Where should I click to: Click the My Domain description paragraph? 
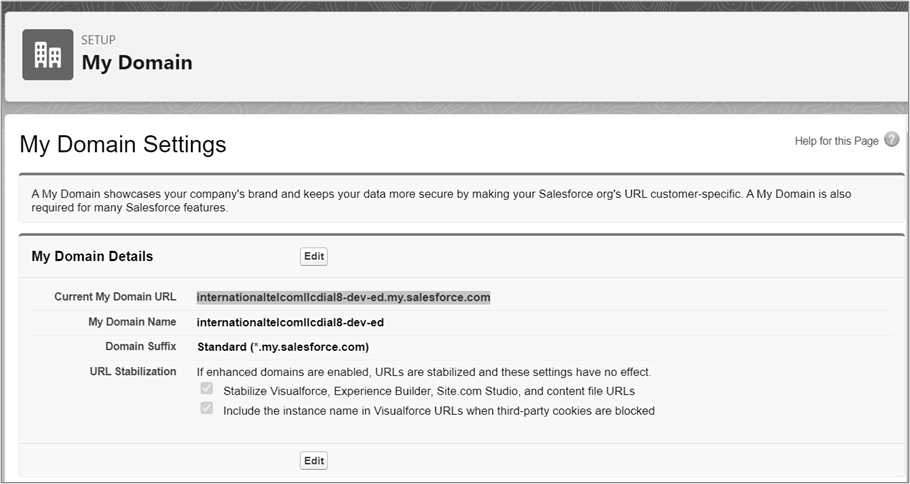(x=441, y=201)
